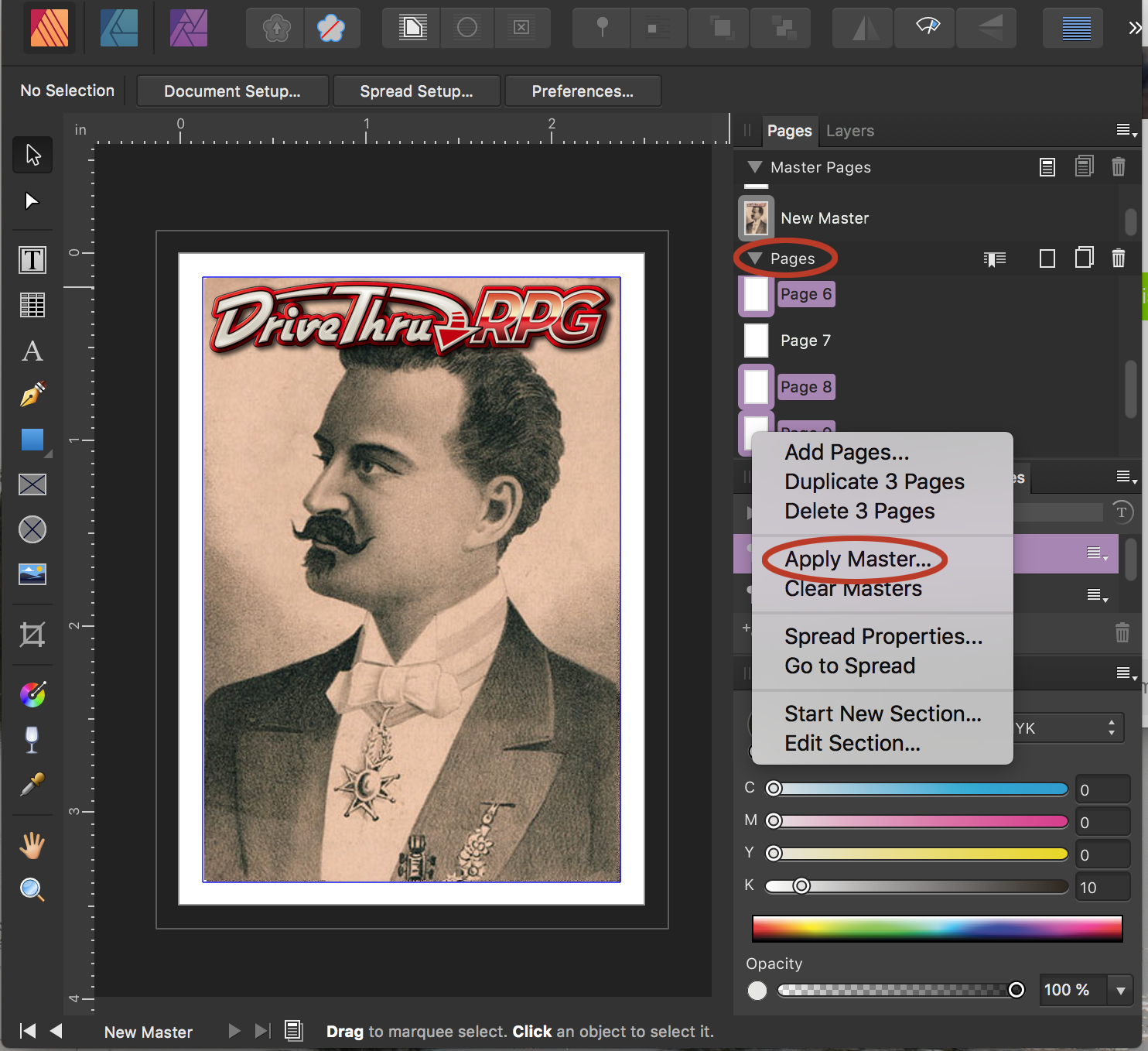Viewport: 1148px width, 1051px height.
Task: Activate the Zoom tool
Action: (x=32, y=889)
